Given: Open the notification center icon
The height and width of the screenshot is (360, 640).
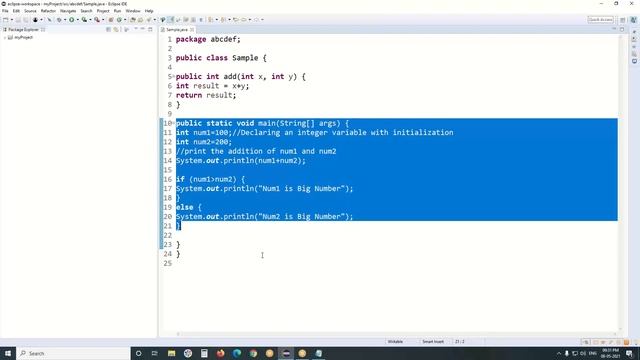Looking at the screenshot, I should [630, 353].
